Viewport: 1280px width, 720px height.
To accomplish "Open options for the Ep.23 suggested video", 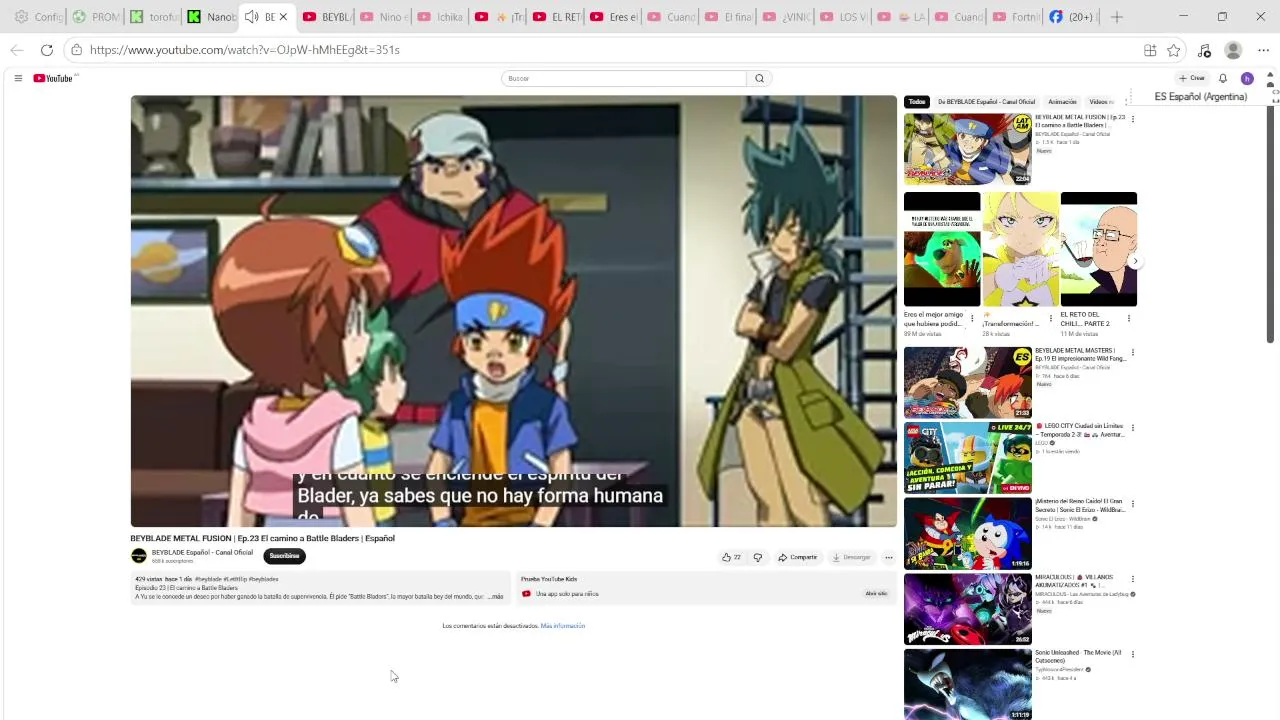I will pyautogui.click(x=1132, y=119).
